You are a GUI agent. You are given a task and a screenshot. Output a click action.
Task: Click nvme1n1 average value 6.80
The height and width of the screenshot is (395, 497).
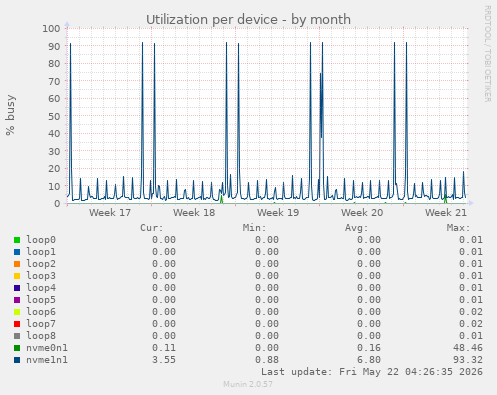(x=369, y=360)
